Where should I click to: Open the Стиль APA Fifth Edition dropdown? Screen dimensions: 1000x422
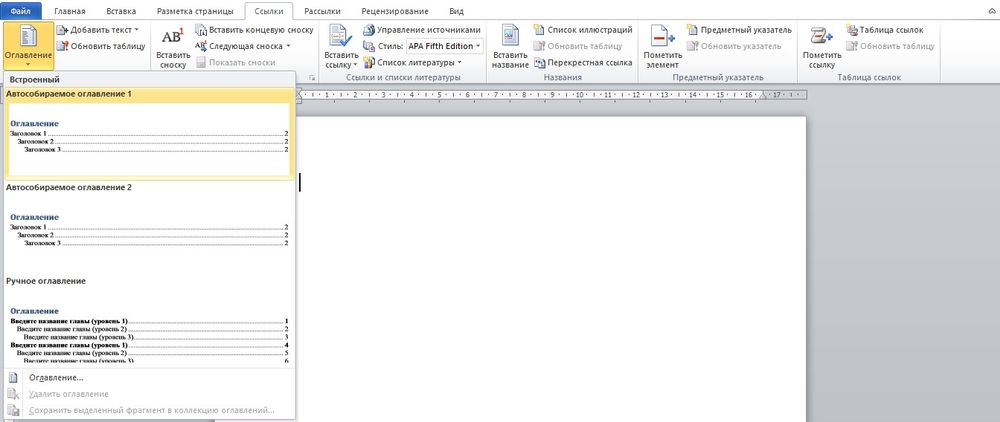(x=478, y=46)
